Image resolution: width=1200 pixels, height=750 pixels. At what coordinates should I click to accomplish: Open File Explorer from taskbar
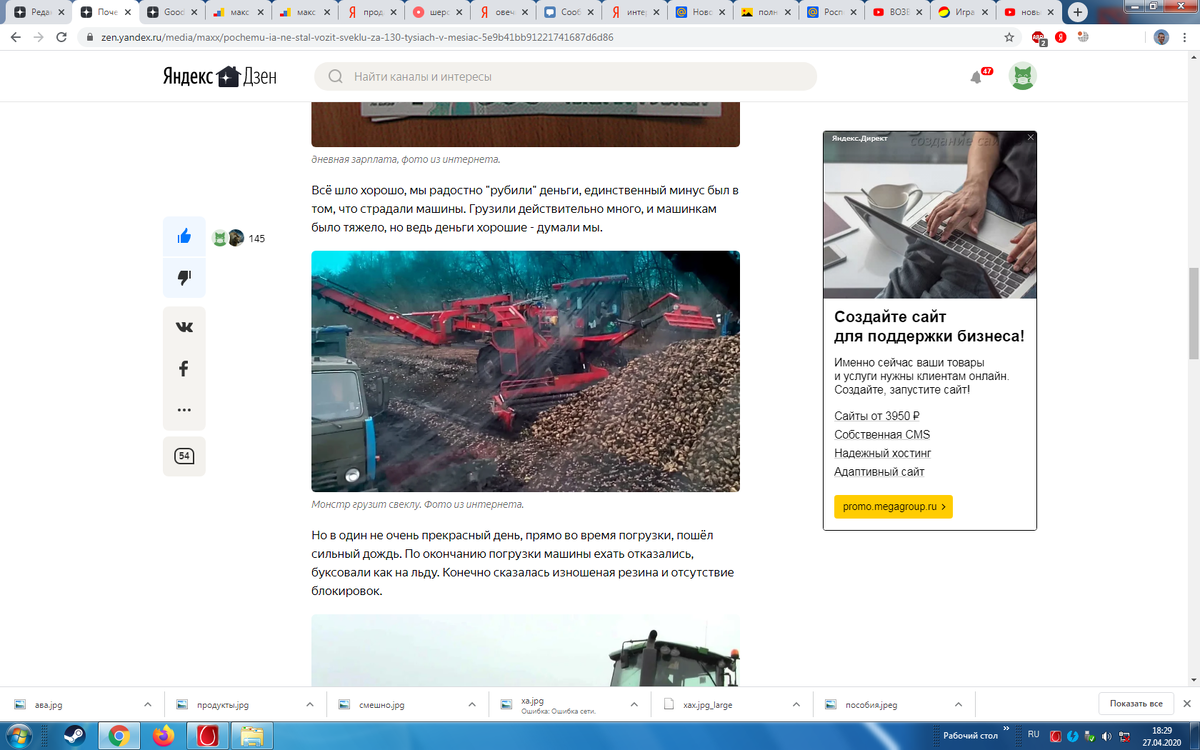pos(252,736)
